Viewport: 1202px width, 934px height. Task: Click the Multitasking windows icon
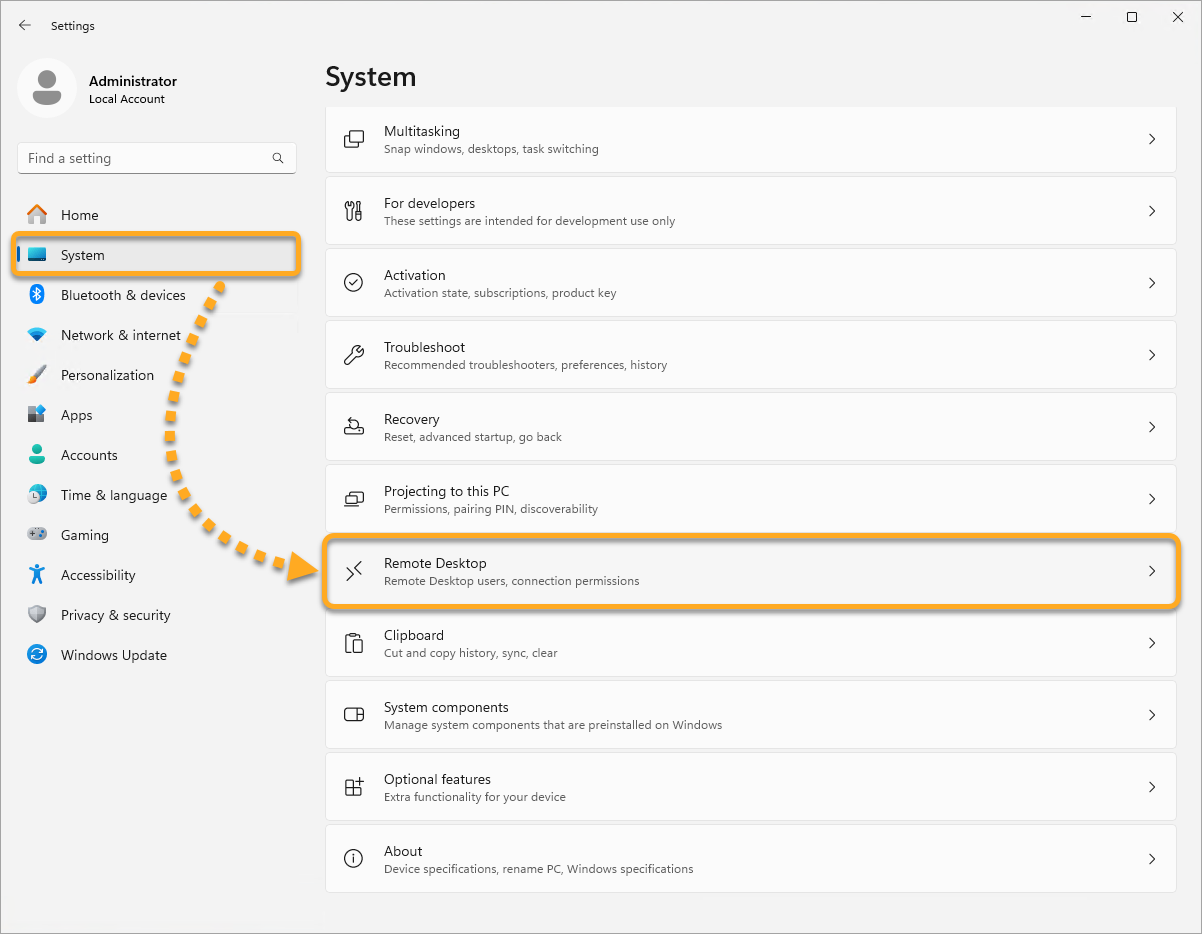point(354,139)
